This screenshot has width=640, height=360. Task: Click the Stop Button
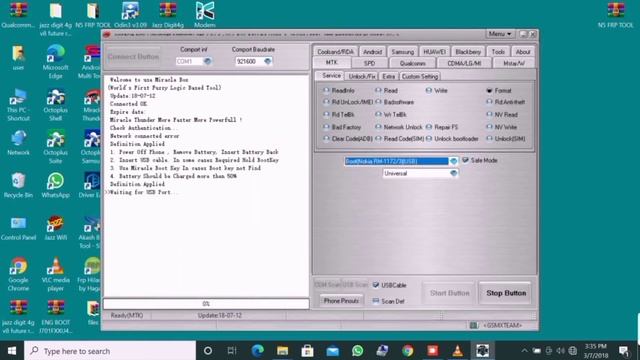[506, 293]
